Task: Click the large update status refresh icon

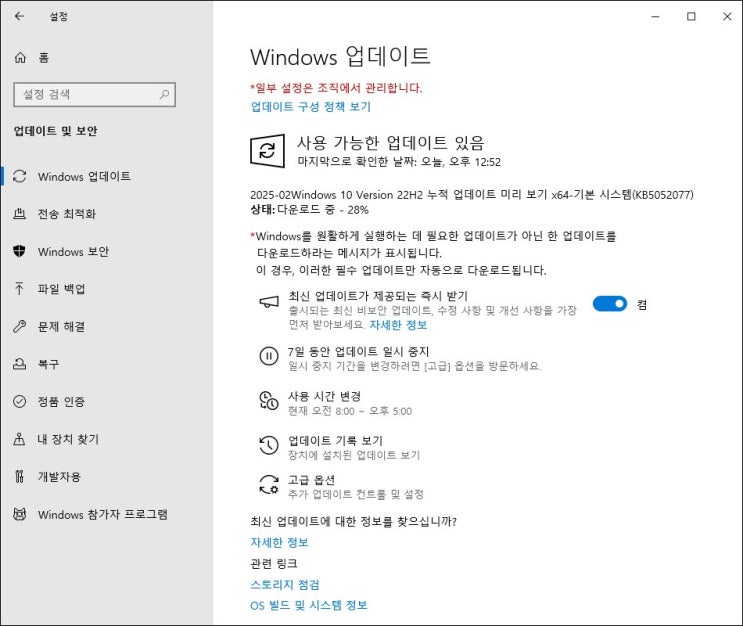Action: click(268, 151)
